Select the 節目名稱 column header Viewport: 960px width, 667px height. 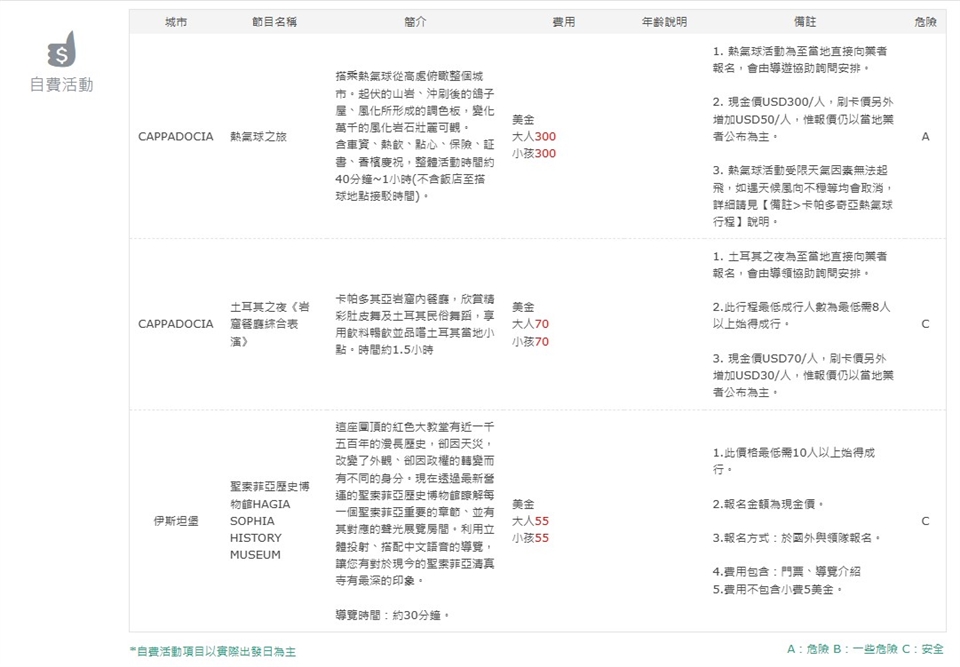[x=275, y=22]
